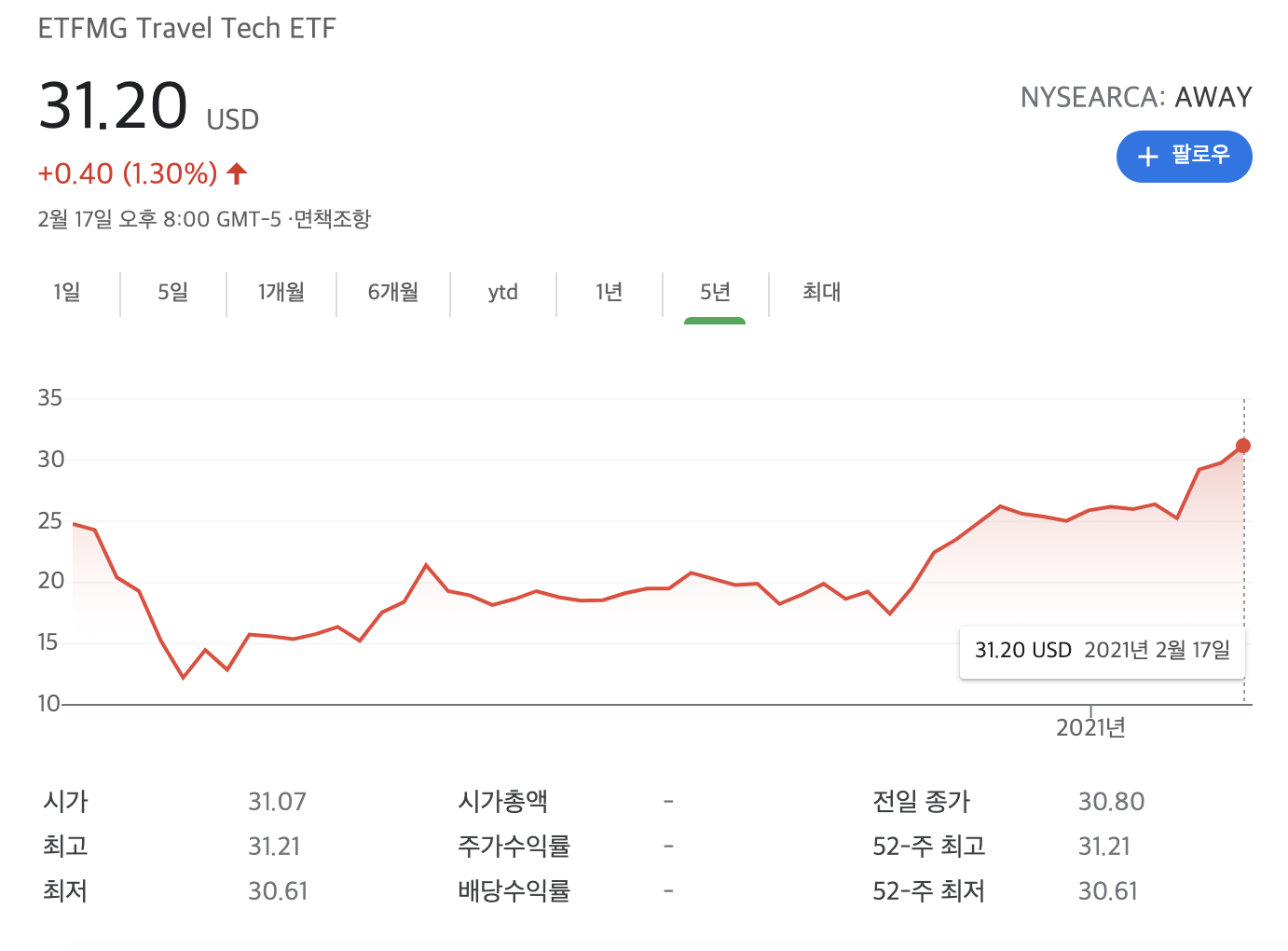The image size is (1288, 951).
Task: Click the plus icon in 팔로우 button
Action: click(x=1148, y=157)
